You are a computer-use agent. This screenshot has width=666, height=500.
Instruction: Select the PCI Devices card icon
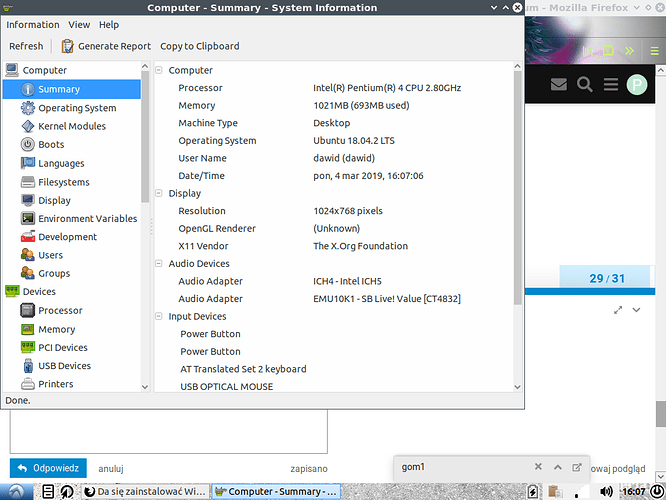pyautogui.click(x=28, y=347)
